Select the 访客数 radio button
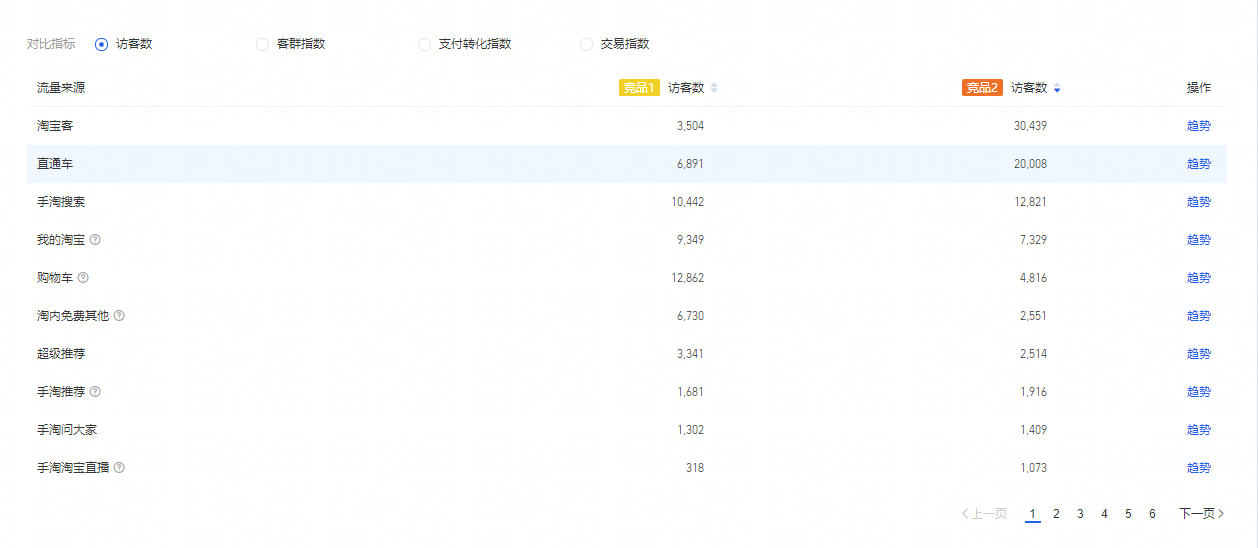 point(101,44)
